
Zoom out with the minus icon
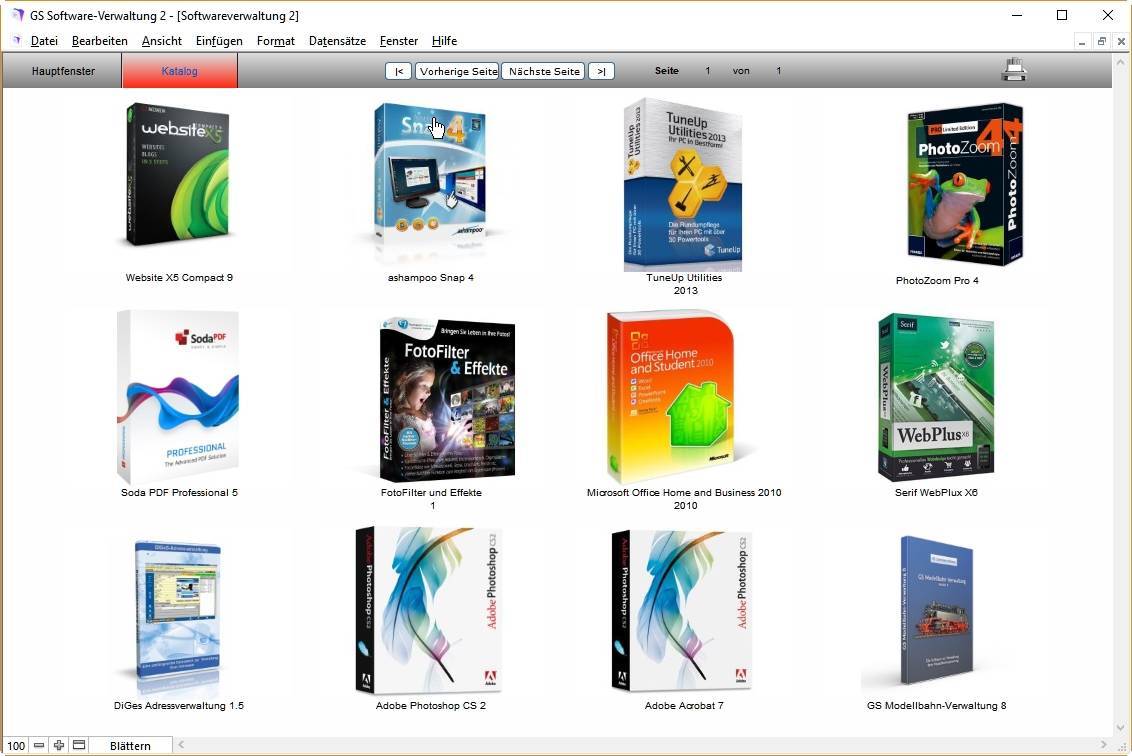pyautogui.click(x=39, y=745)
